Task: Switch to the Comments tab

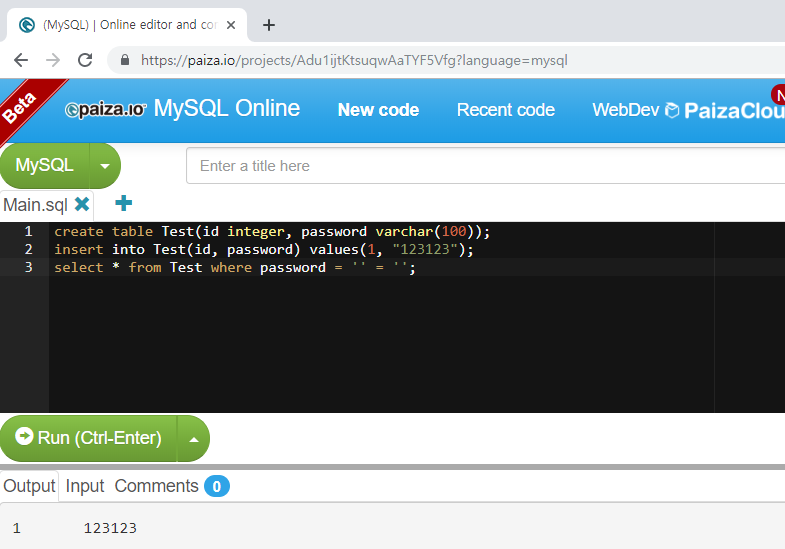Action: pos(157,486)
